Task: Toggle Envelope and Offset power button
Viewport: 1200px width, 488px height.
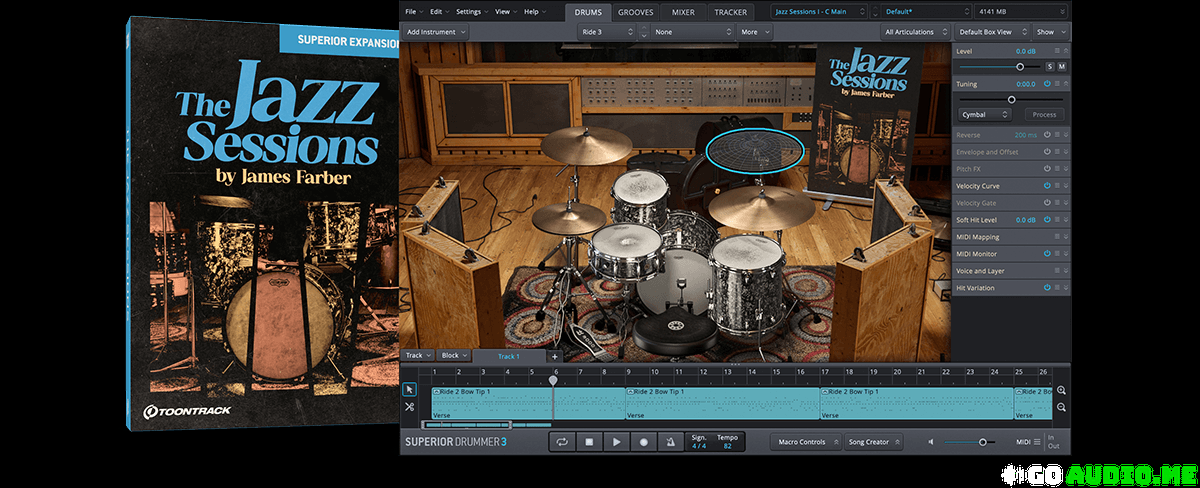Action: click(x=1047, y=152)
